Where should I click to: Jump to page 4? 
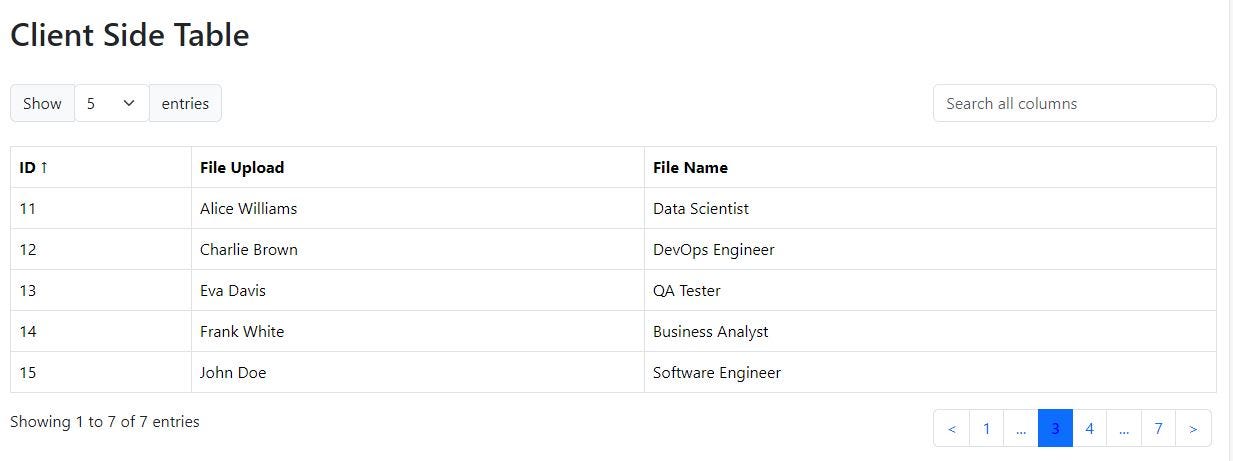point(1089,429)
